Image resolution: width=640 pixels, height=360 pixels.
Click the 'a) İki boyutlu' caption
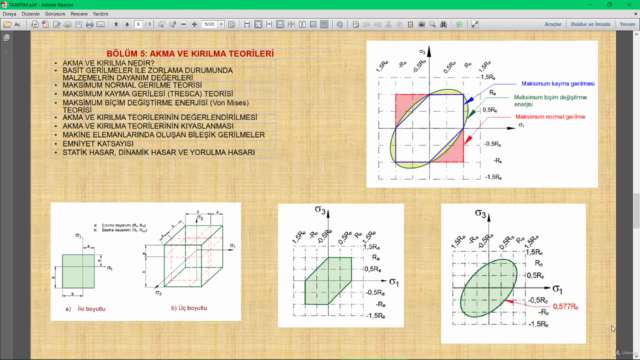[x=85, y=309]
